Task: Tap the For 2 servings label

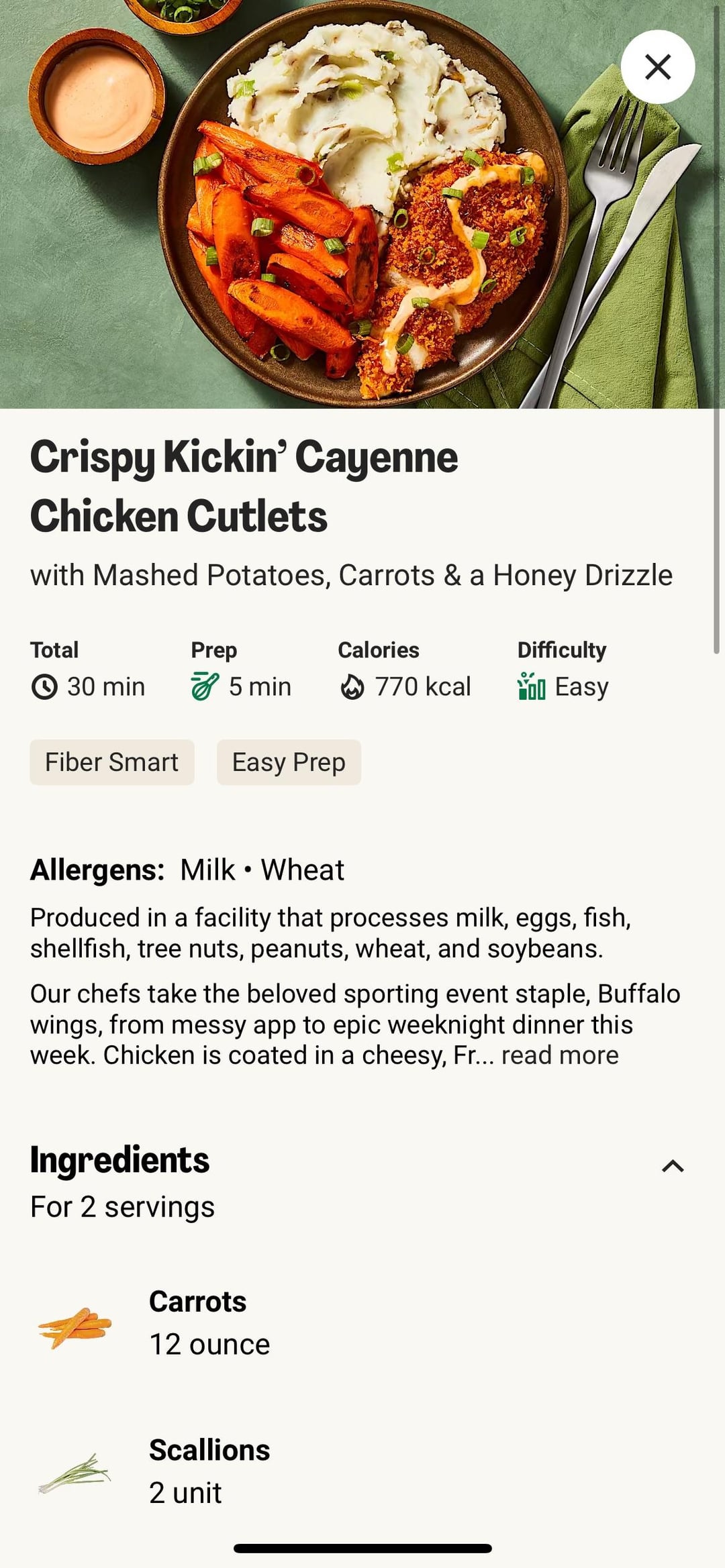Action: pos(123,1207)
